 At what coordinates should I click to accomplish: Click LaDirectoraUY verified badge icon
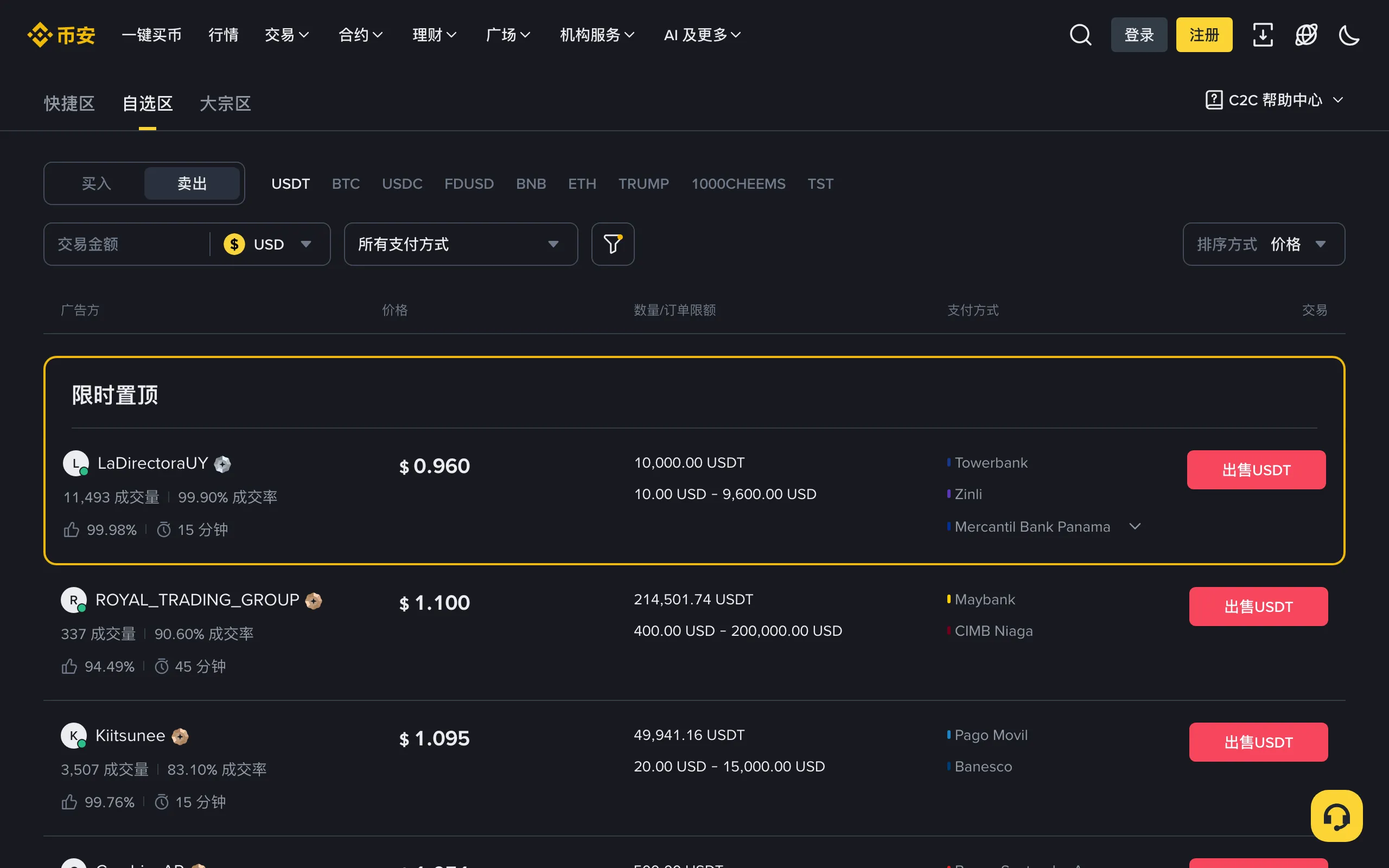[222, 464]
